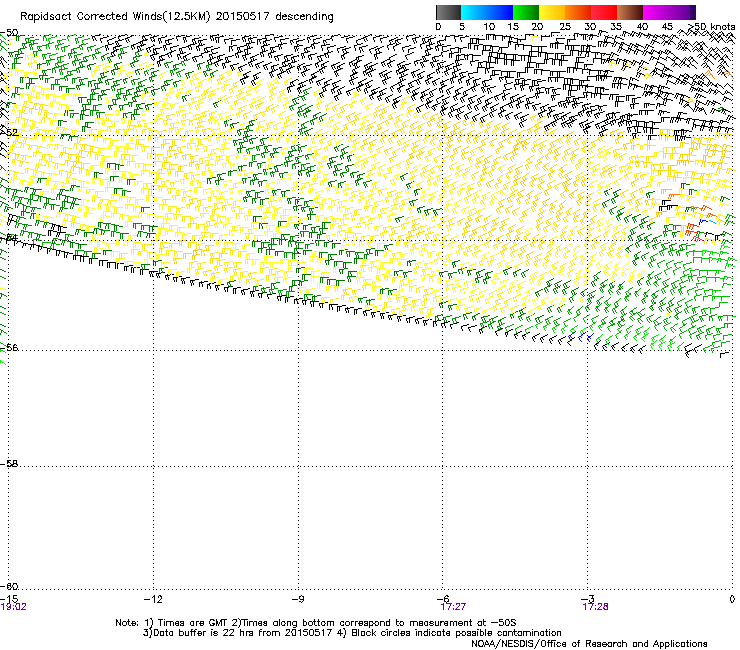Viewport: 740px width, 650px height.
Task: Click the '19:02' time stamp
Action: coord(14,607)
